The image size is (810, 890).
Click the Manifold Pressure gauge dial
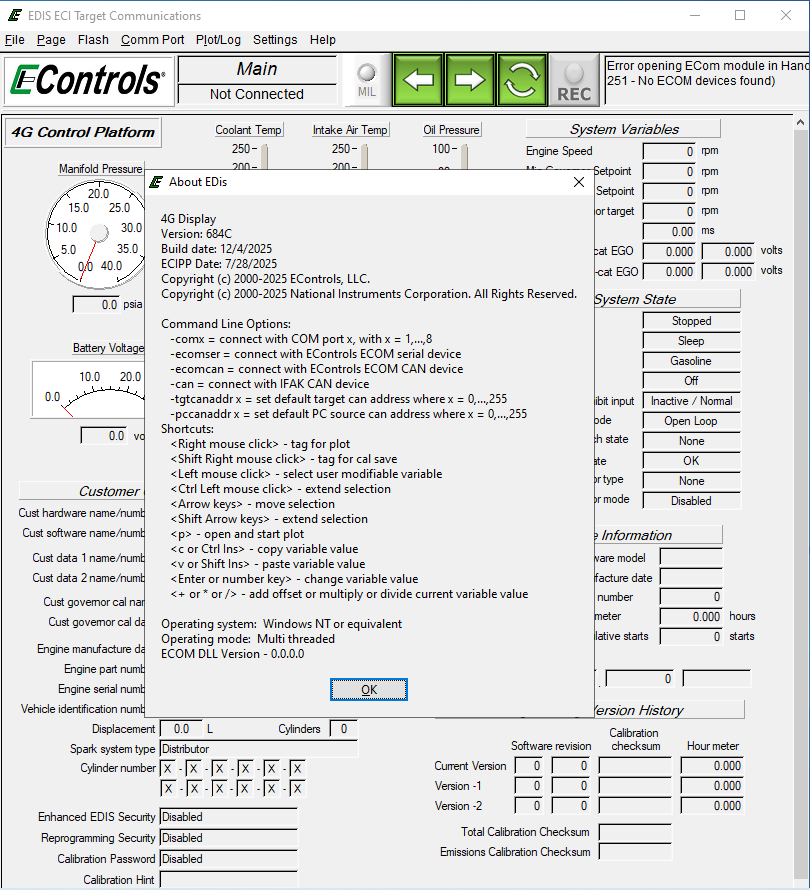(x=95, y=232)
